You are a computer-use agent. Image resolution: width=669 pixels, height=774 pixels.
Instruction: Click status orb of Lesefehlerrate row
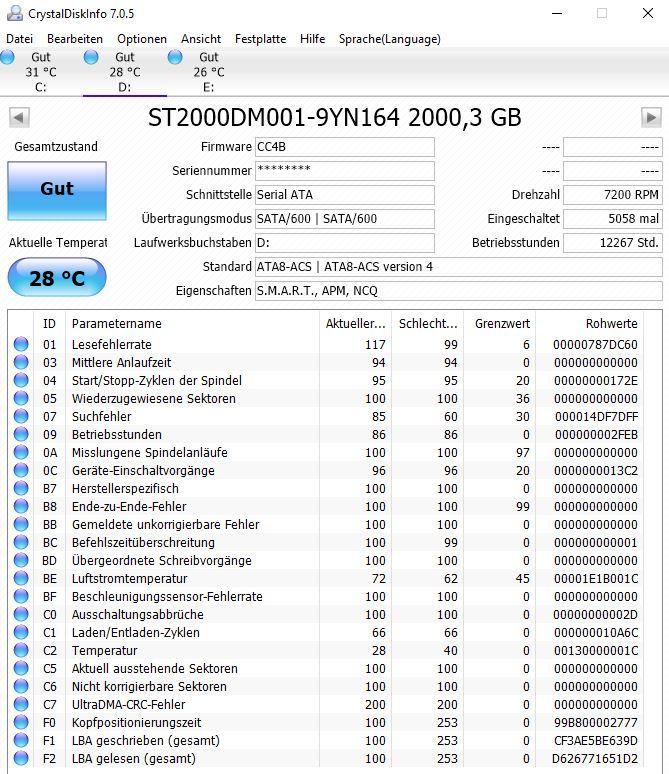click(21, 344)
